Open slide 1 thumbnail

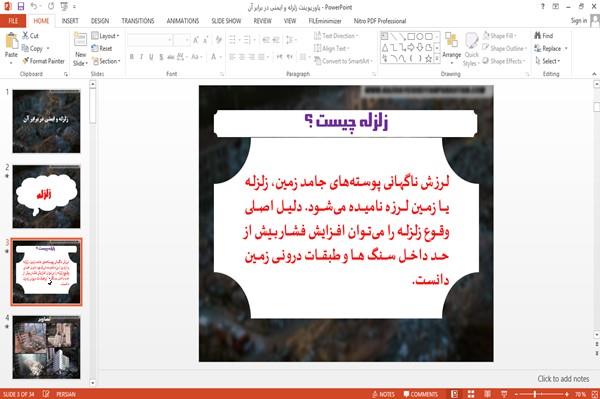tap(46, 121)
